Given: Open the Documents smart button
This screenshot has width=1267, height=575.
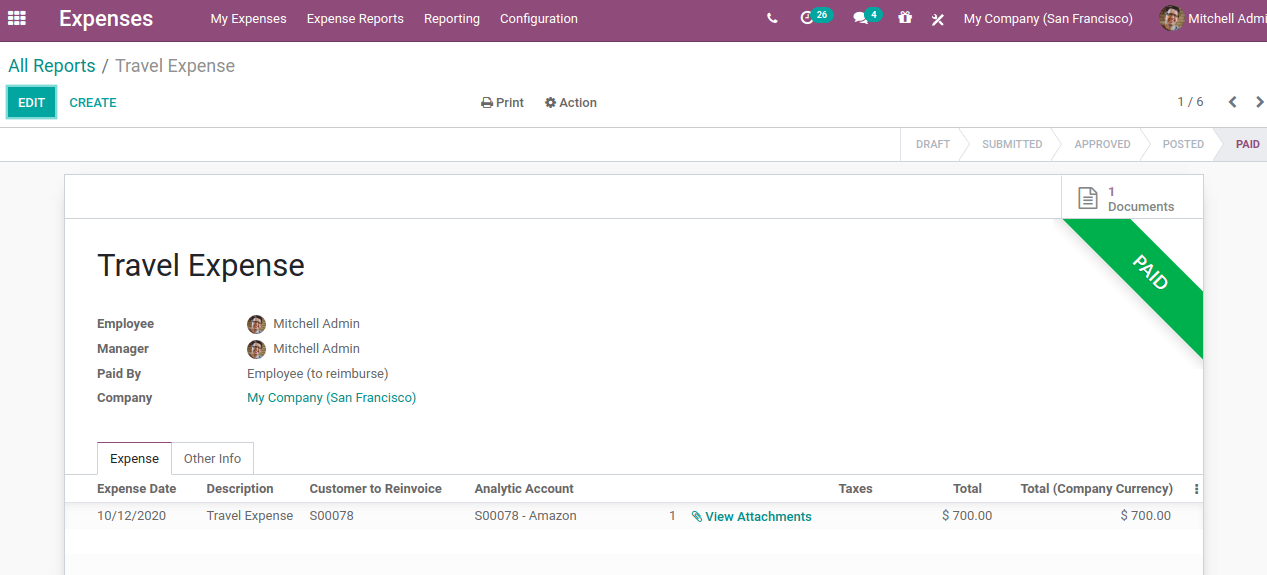Looking at the screenshot, I should click(1132, 198).
